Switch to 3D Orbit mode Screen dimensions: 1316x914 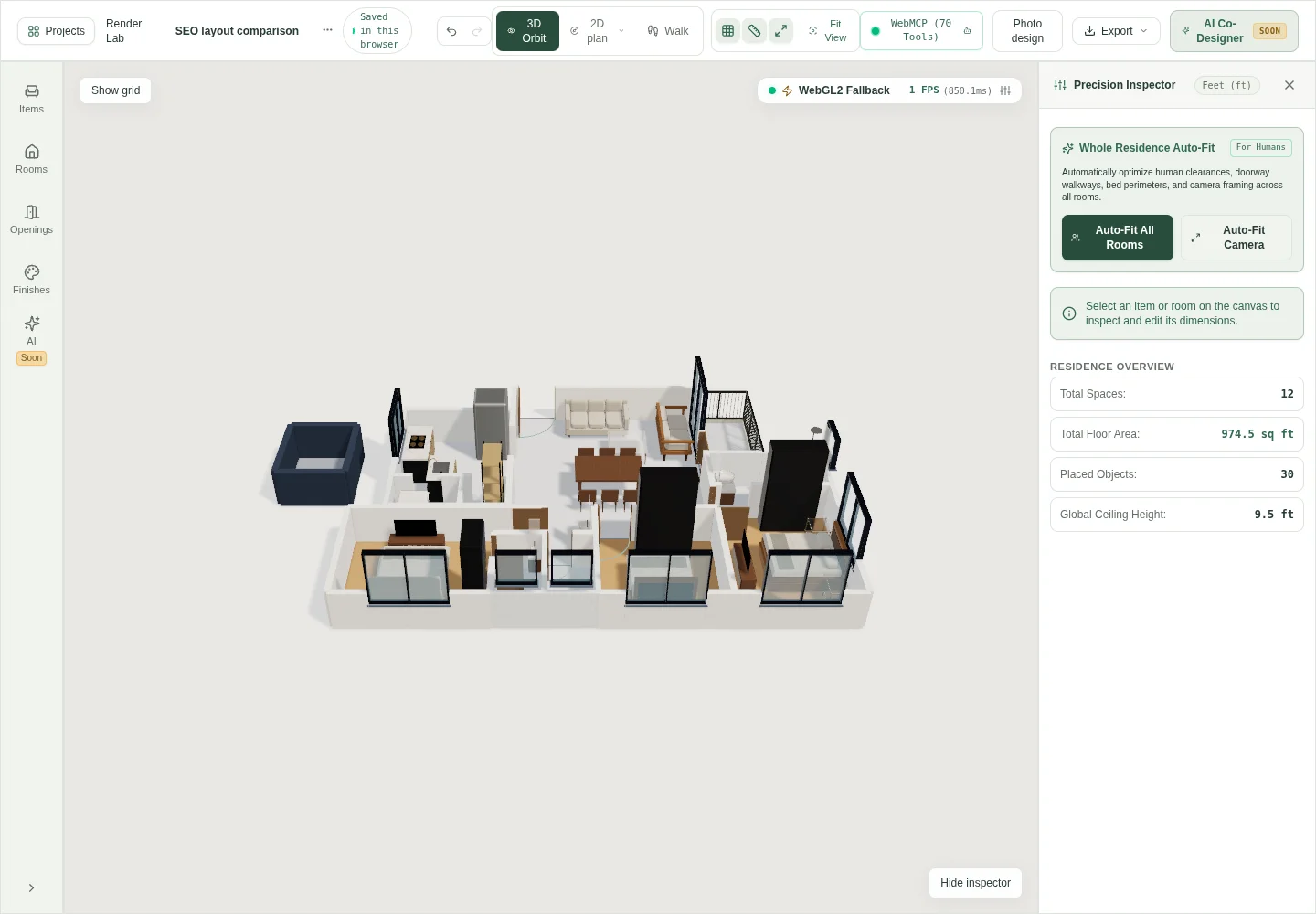click(527, 31)
